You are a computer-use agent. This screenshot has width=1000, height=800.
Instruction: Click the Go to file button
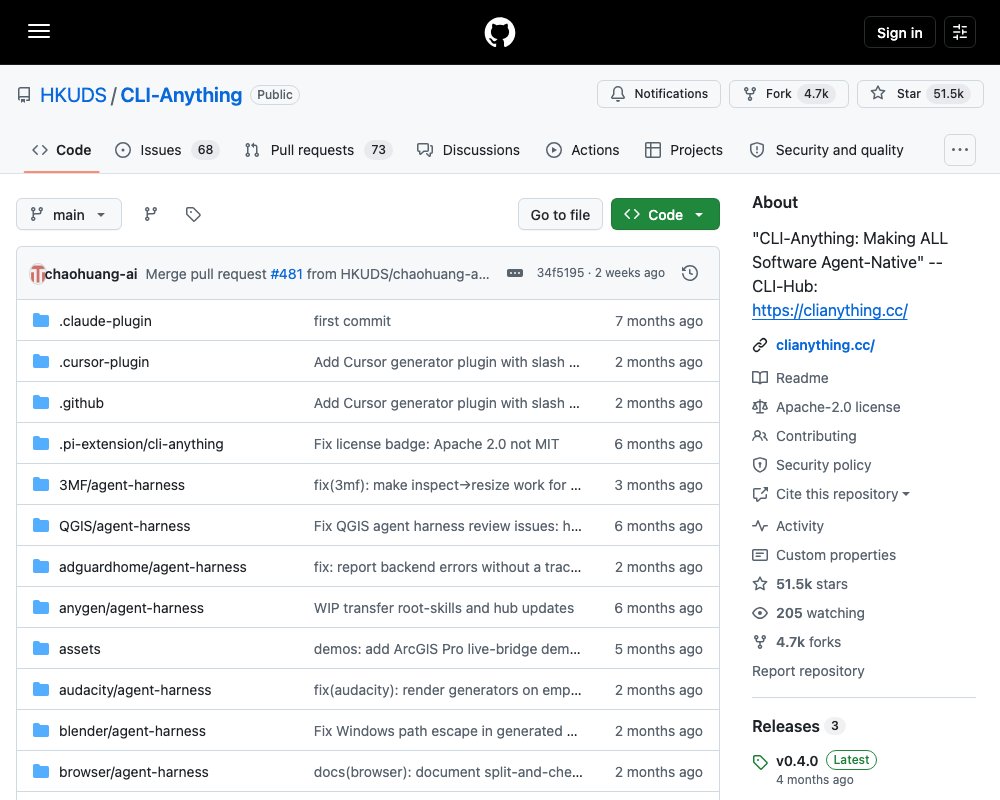(560, 214)
